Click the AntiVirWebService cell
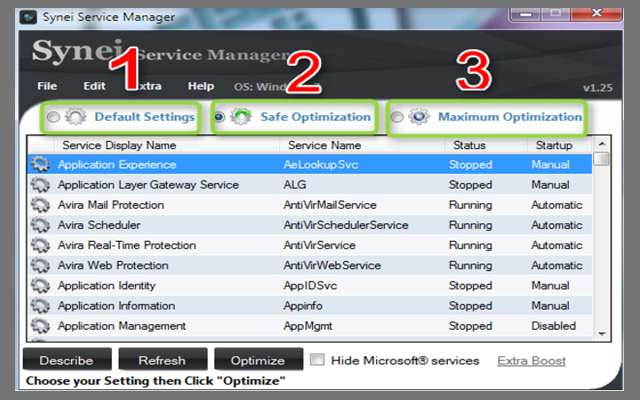 click(332, 266)
